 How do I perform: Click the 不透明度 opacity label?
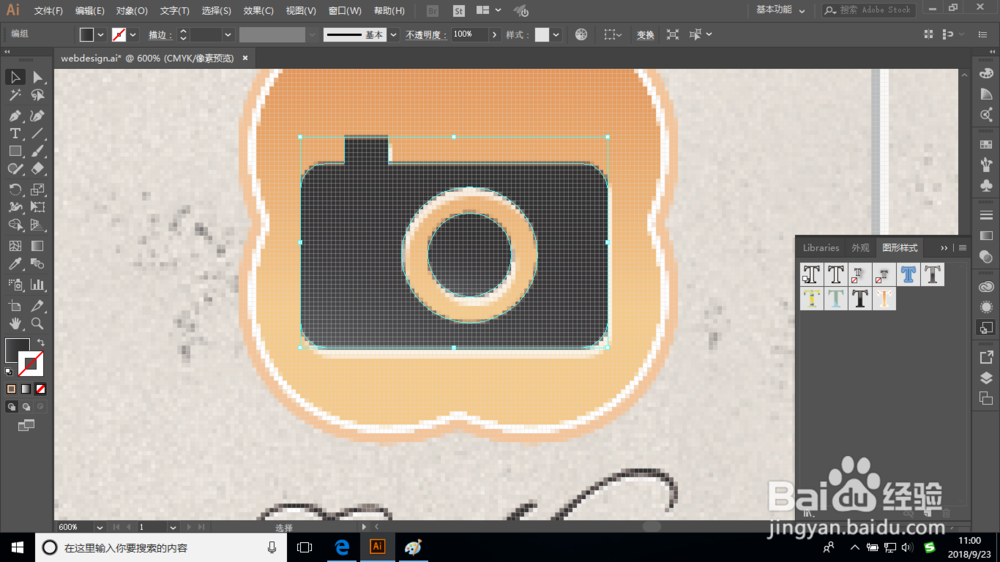(x=426, y=35)
